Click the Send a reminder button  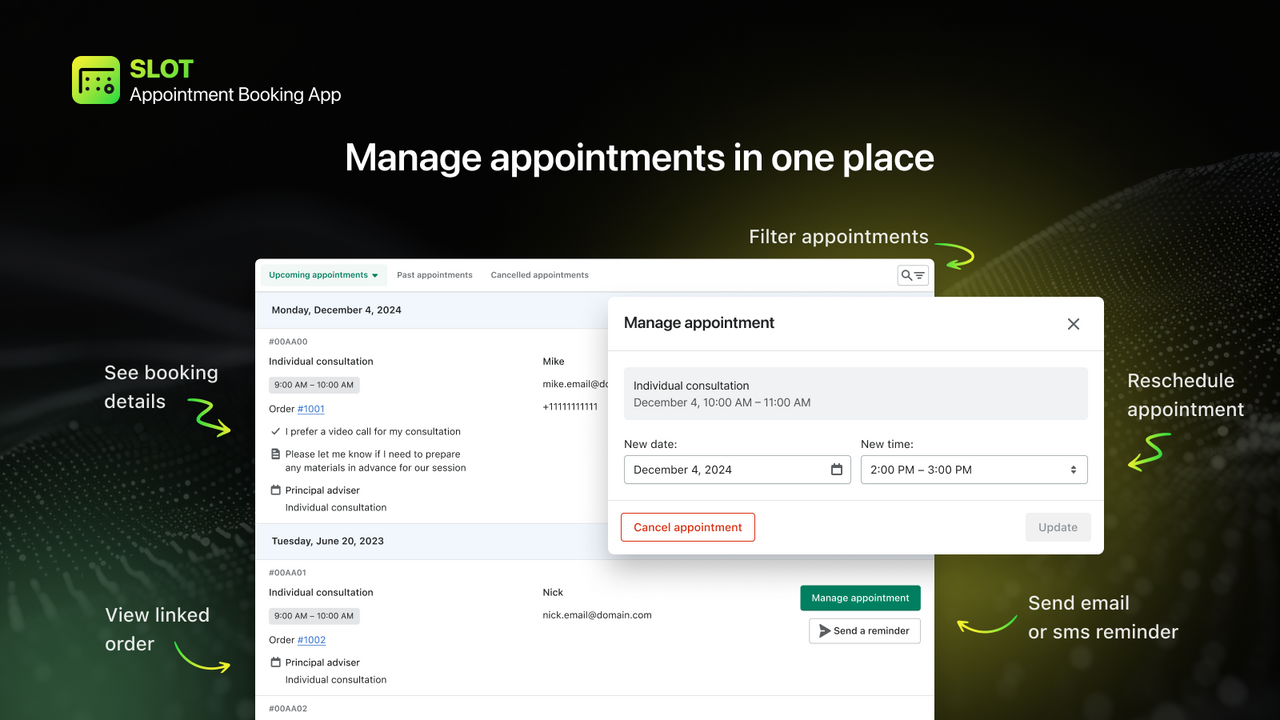(865, 631)
